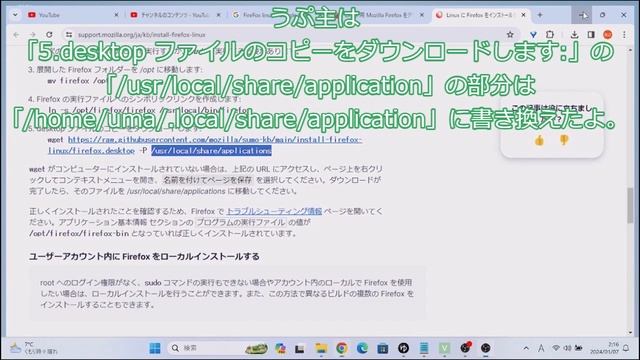The width and height of the screenshot is (640, 360).
Task: Go forward to the next page
Action: (33, 35)
